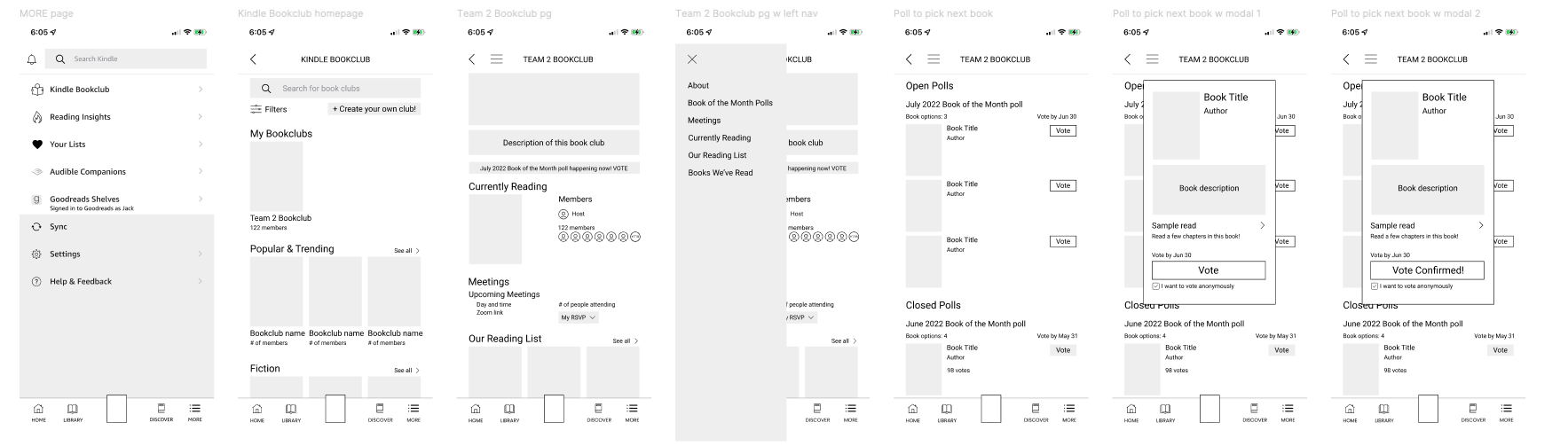
Task: Click the 'Search for book clubs' field
Action: coord(335,89)
